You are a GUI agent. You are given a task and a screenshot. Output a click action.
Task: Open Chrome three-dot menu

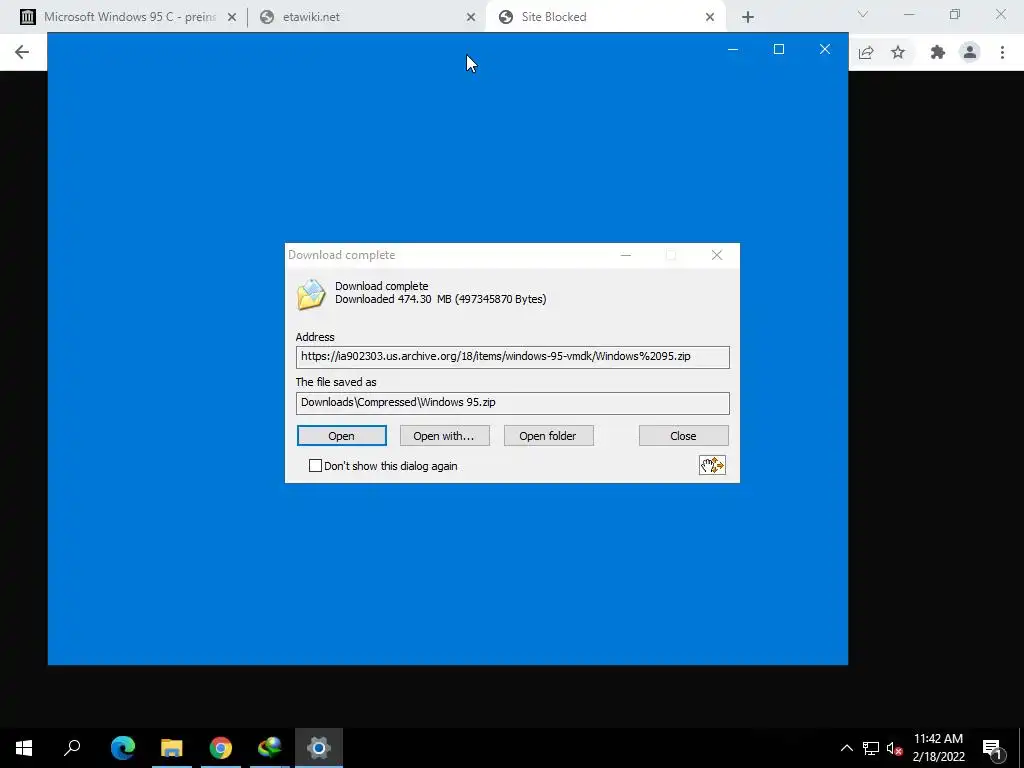(x=1002, y=52)
